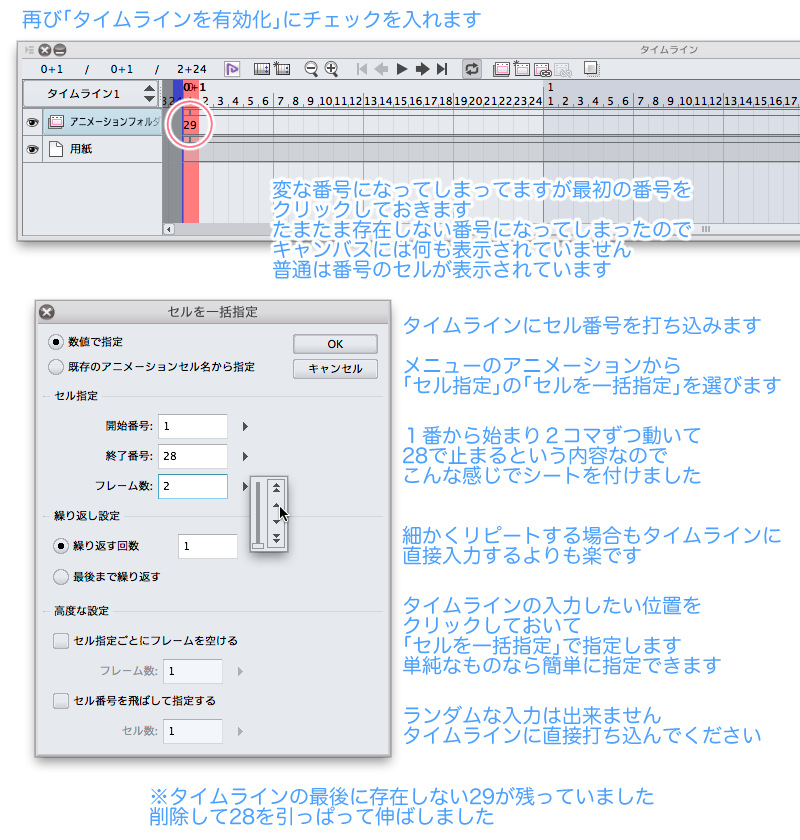This screenshot has height=840, width=800.
Task: Advance to the next frame
Action: 422,69
